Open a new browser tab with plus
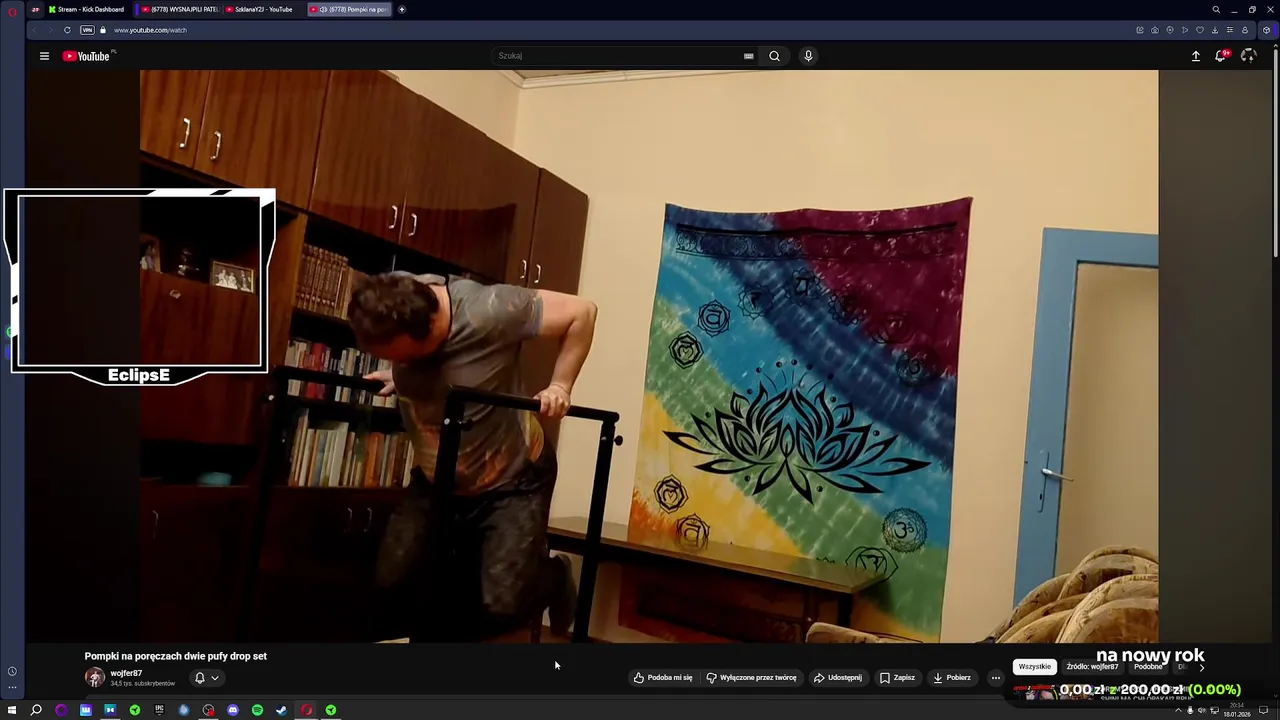The height and width of the screenshot is (720, 1280). tap(402, 9)
